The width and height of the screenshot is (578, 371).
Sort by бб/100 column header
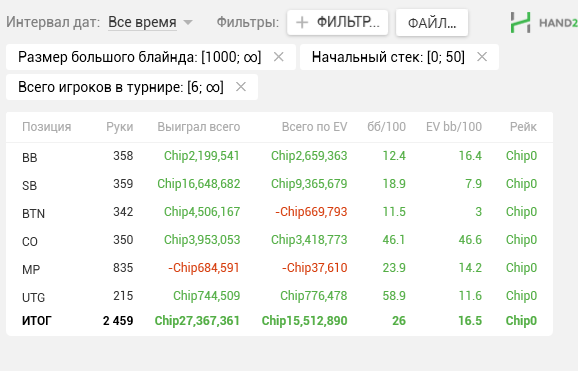386,127
